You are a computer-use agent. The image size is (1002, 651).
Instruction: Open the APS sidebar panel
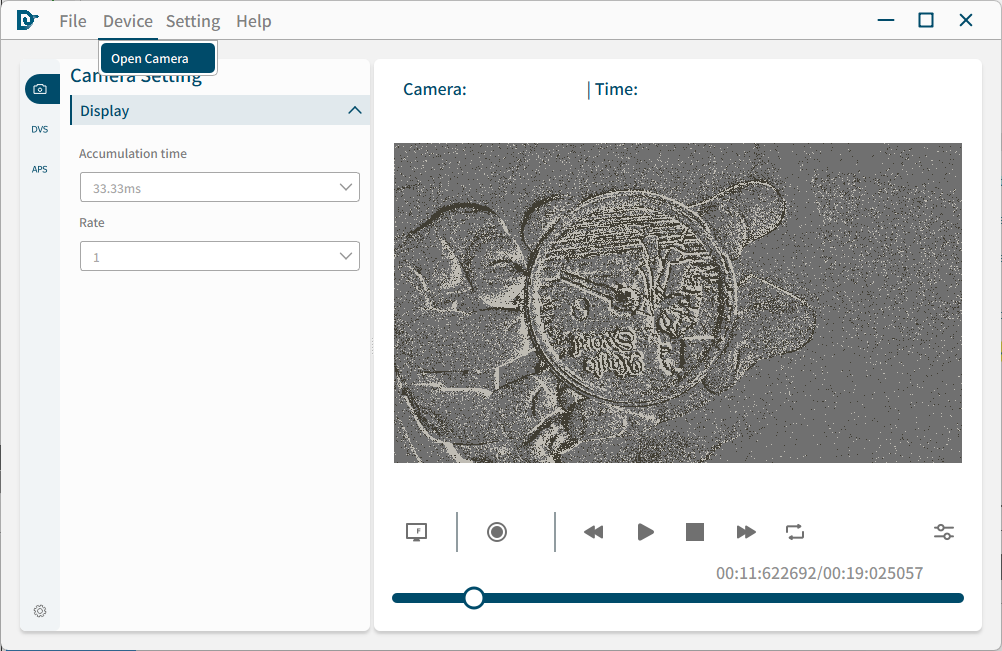(40, 169)
